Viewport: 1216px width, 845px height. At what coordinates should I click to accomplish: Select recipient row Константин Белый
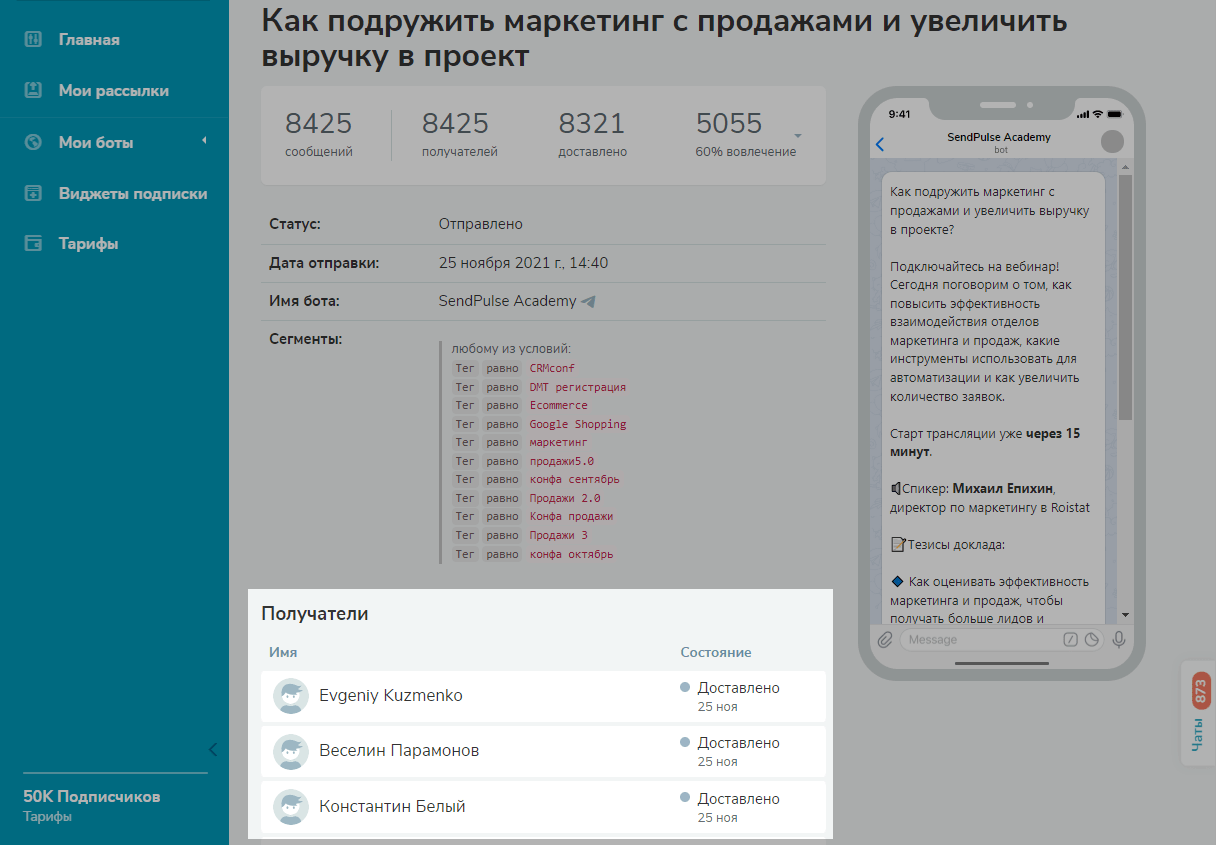(392, 807)
